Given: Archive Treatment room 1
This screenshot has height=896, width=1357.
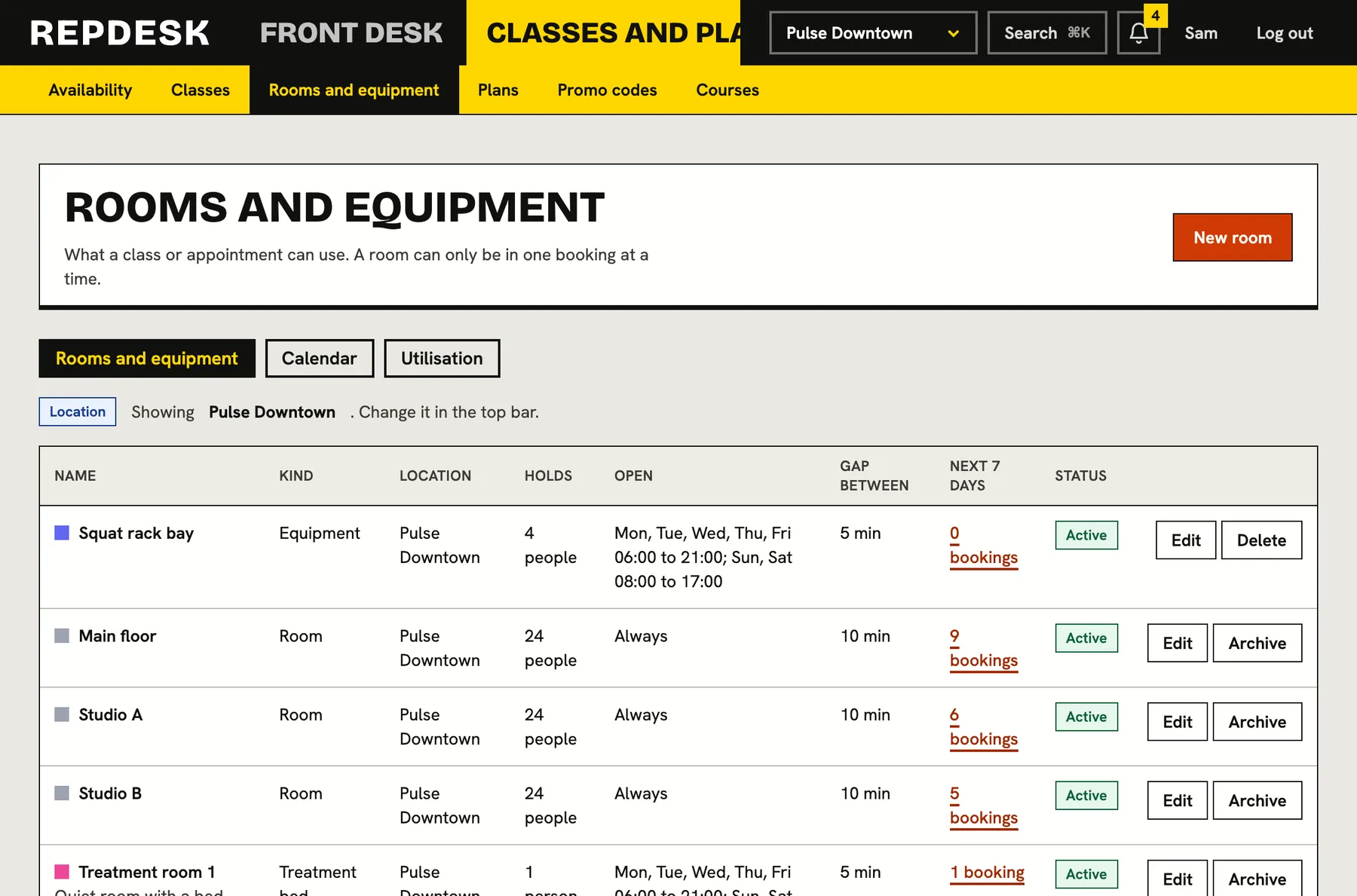Looking at the screenshot, I should [1257, 879].
